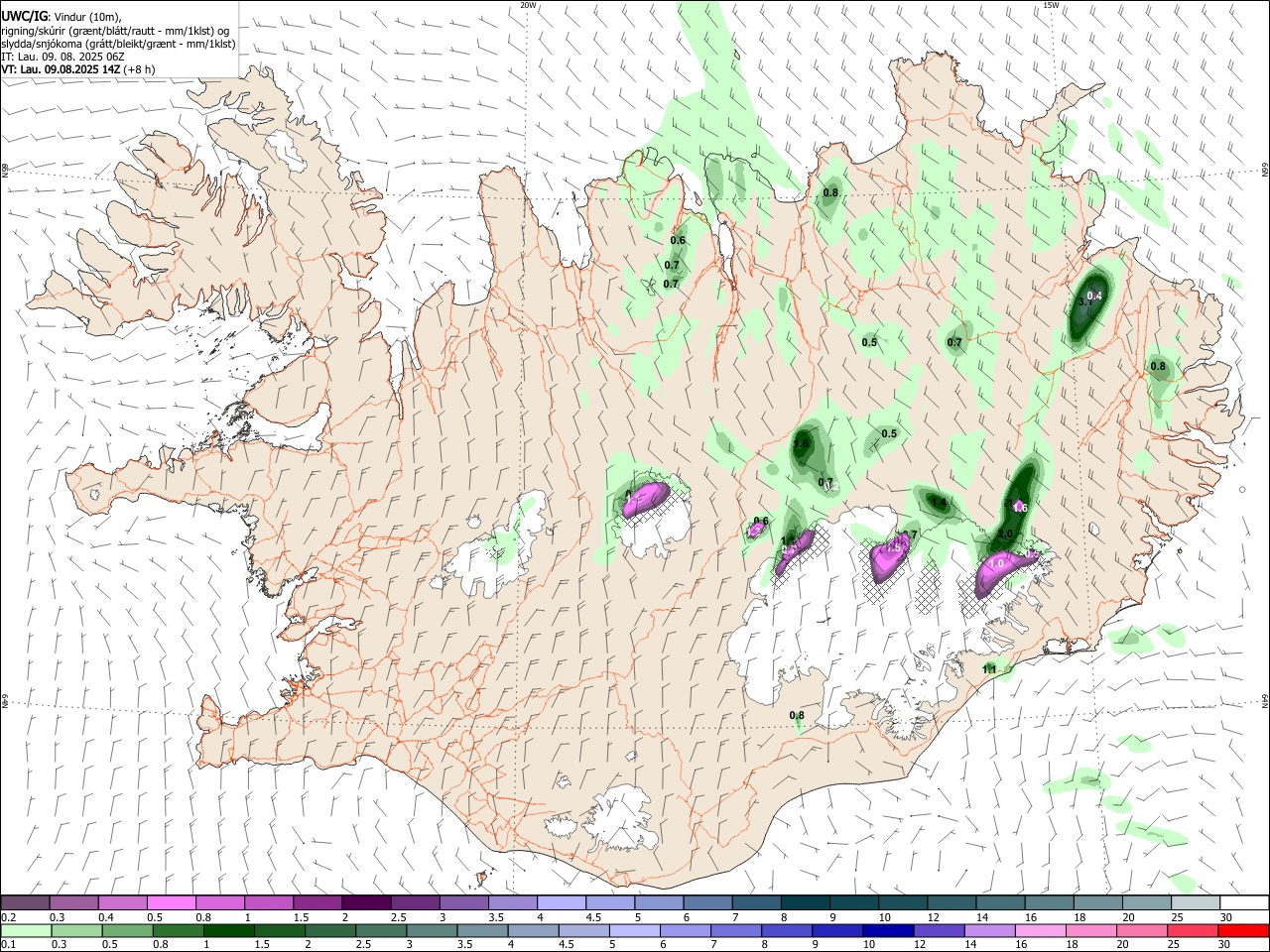Click the 12 label in the bottom legend row

[920, 944]
